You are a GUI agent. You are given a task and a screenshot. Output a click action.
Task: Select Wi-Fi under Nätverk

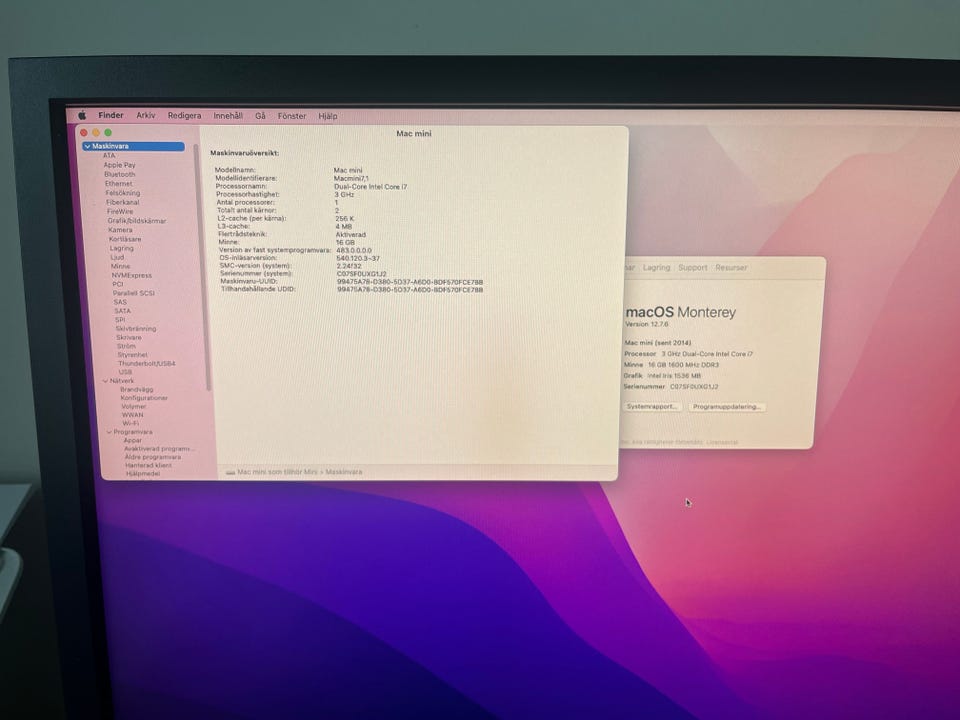click(x=130, y=424)
